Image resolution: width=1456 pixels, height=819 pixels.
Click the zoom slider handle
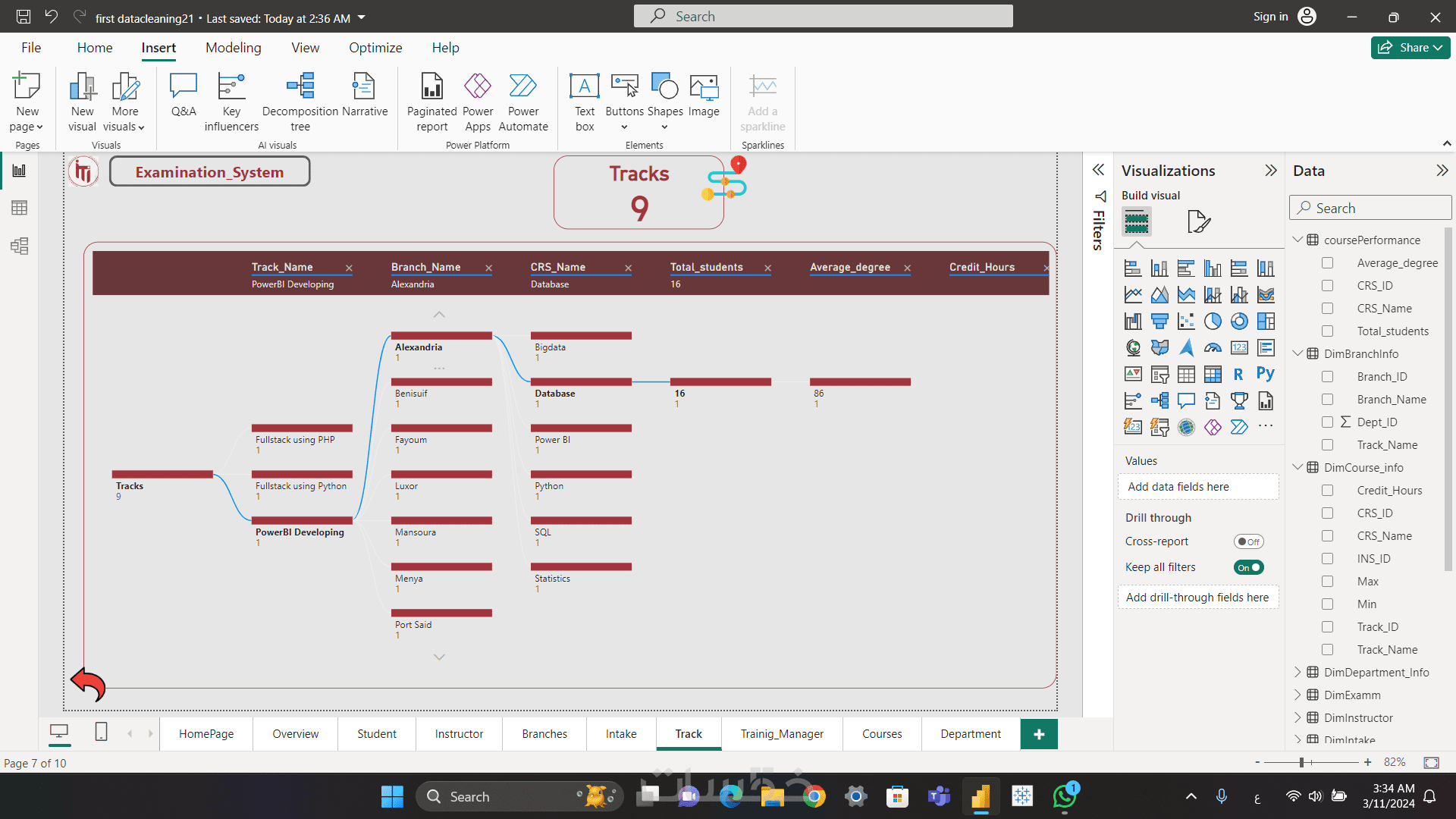(1301, 762)
